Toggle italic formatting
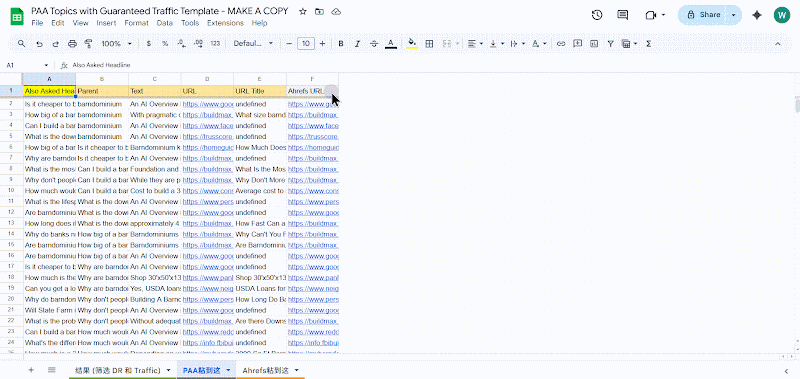 click(357, 44)
